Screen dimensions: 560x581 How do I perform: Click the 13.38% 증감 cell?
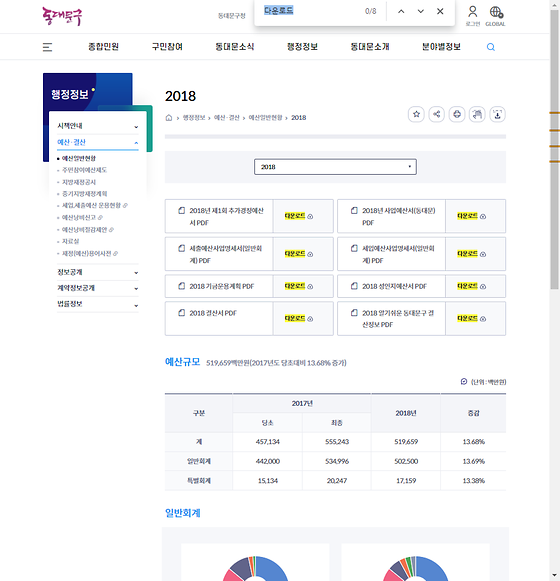click(474, 481)
